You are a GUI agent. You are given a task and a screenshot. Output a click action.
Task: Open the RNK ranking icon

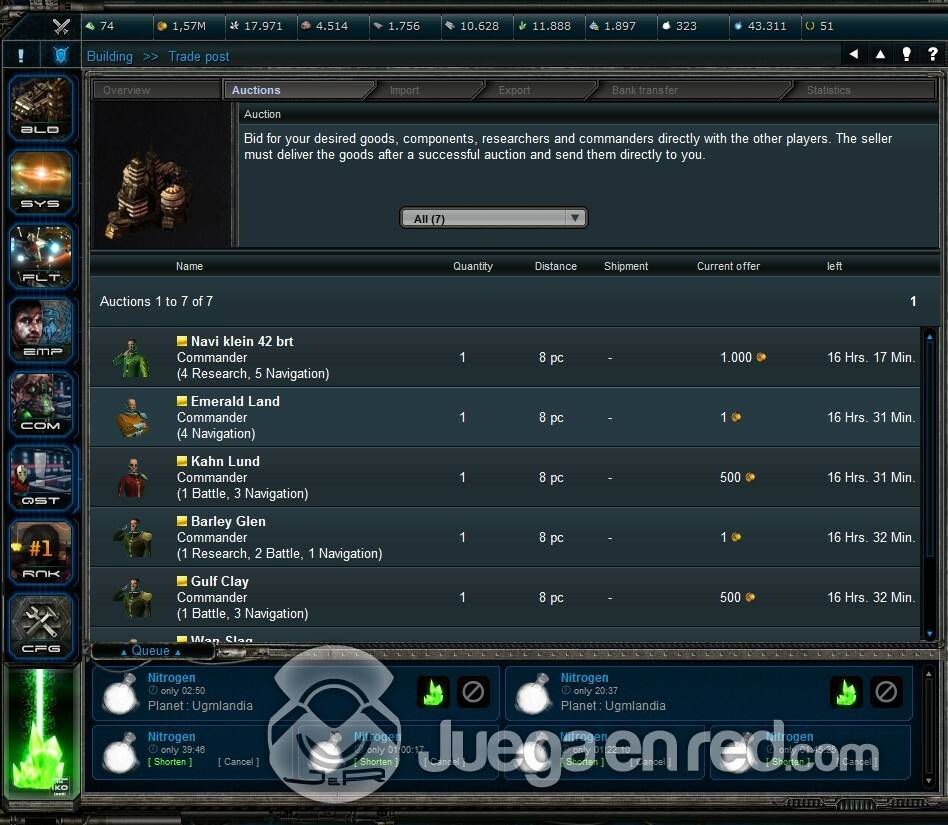pos(41,551)
